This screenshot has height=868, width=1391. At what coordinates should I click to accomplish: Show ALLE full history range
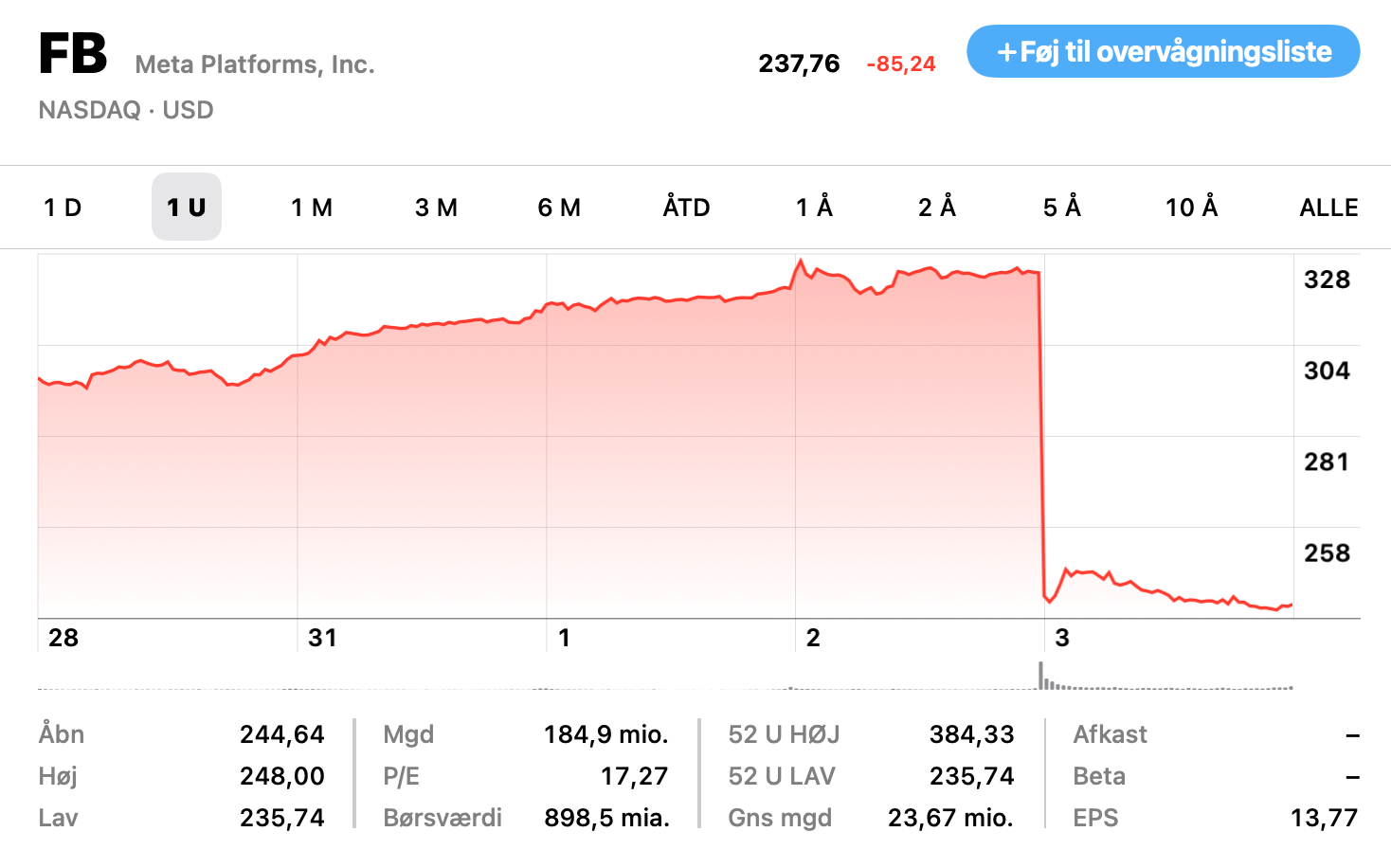[1328, 208]
